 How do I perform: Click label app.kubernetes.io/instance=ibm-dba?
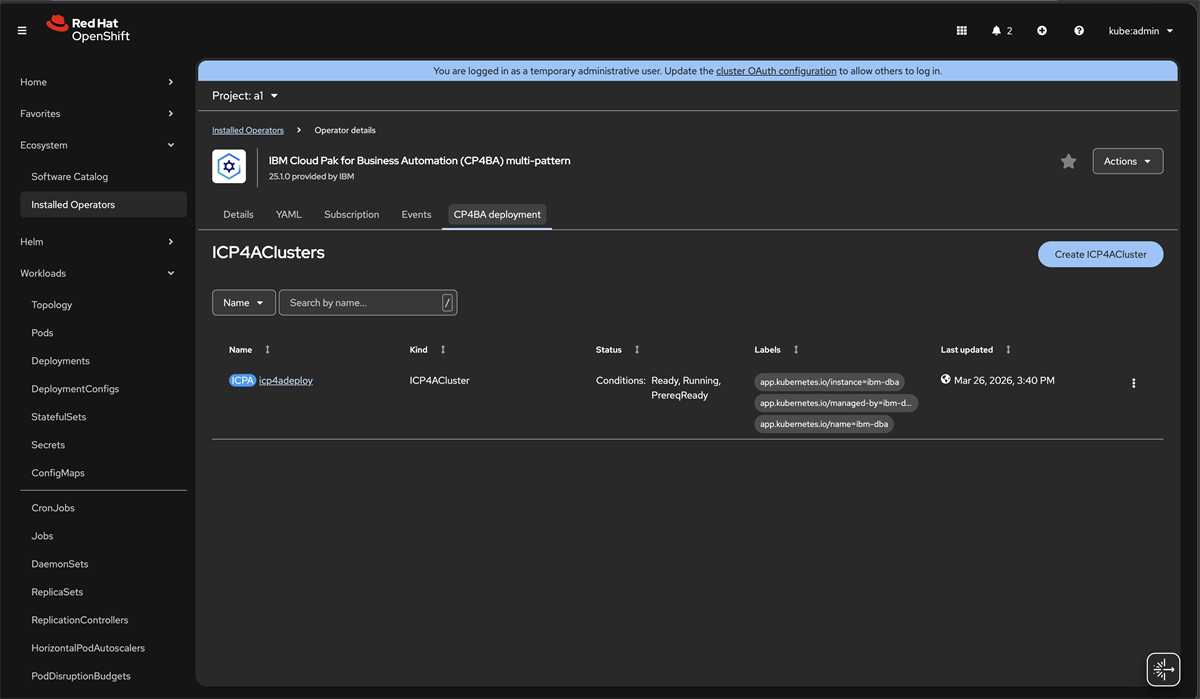coord(829,382)
